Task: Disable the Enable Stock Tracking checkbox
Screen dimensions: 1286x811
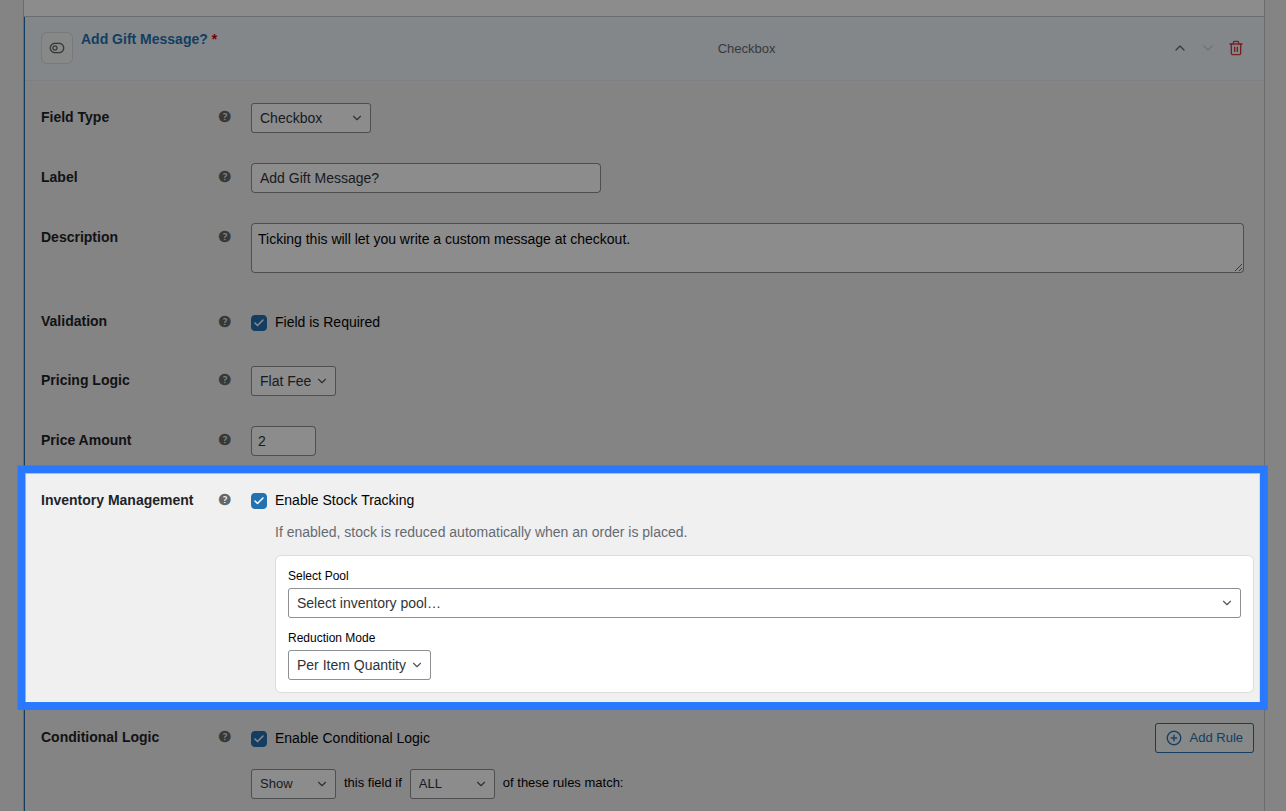Action: tap(259, 500)
